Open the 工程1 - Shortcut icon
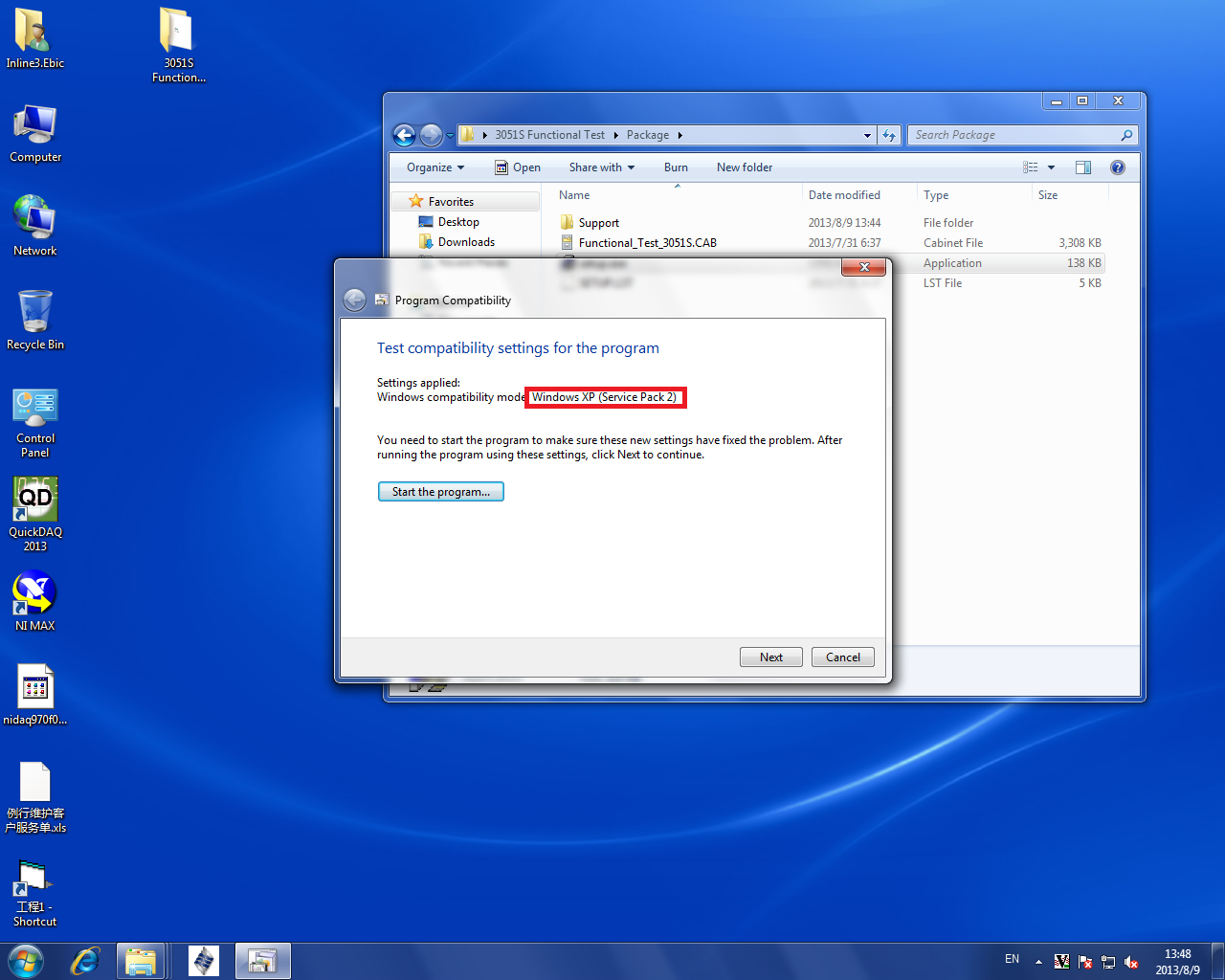The height and width of the screenshot is (980, 1225). pyautogui.click(x=35, y=893)
